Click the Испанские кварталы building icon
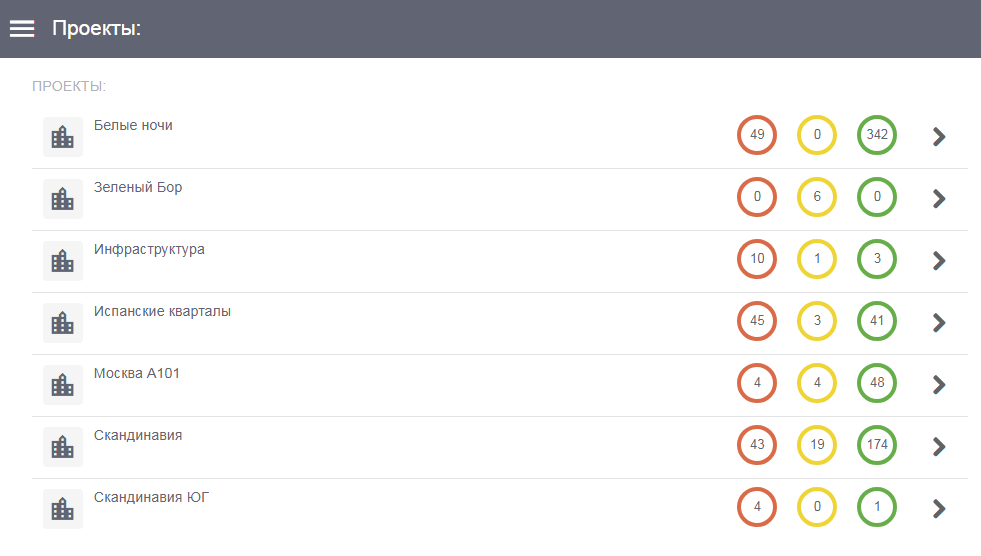The image size is (981, 556). [x=63, y=323]
